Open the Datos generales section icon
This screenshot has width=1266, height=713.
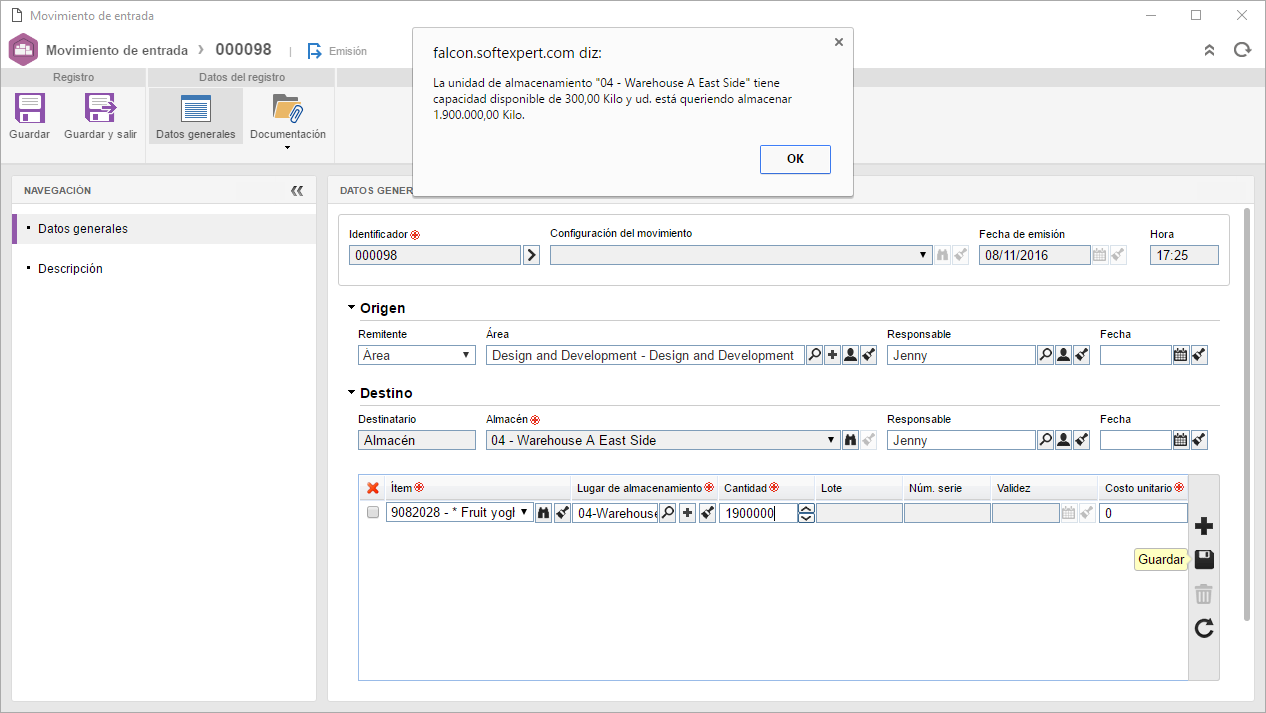coord(196,108)
